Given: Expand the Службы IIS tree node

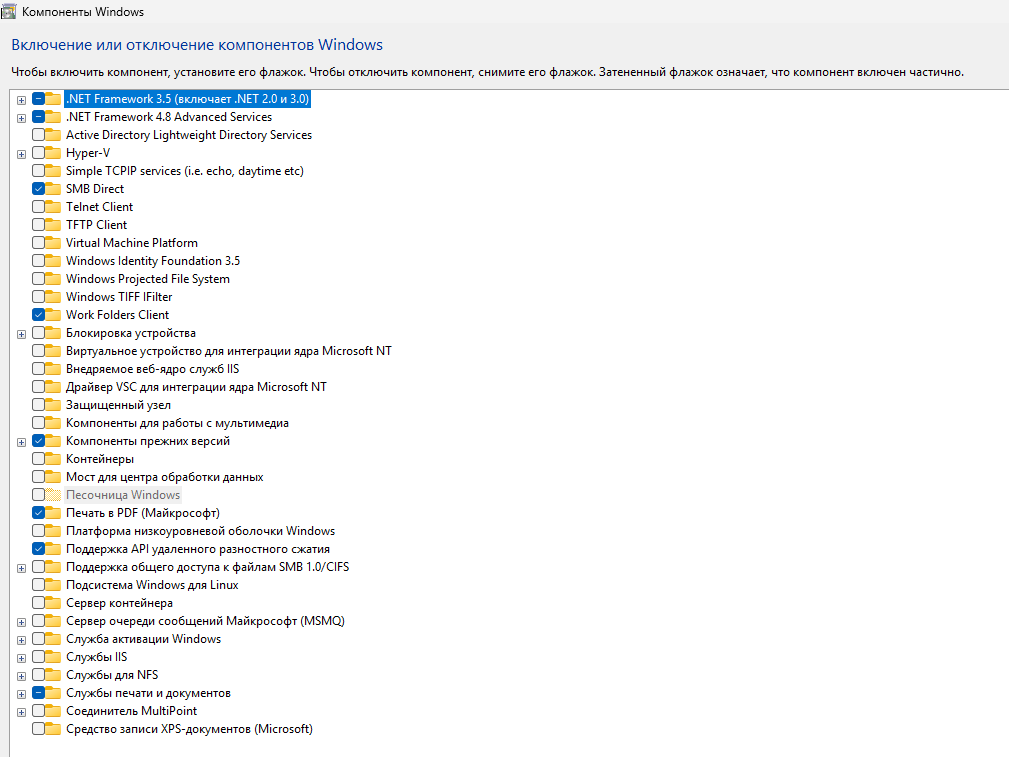Looking at the screenshot, I should (x=21, y=658).
